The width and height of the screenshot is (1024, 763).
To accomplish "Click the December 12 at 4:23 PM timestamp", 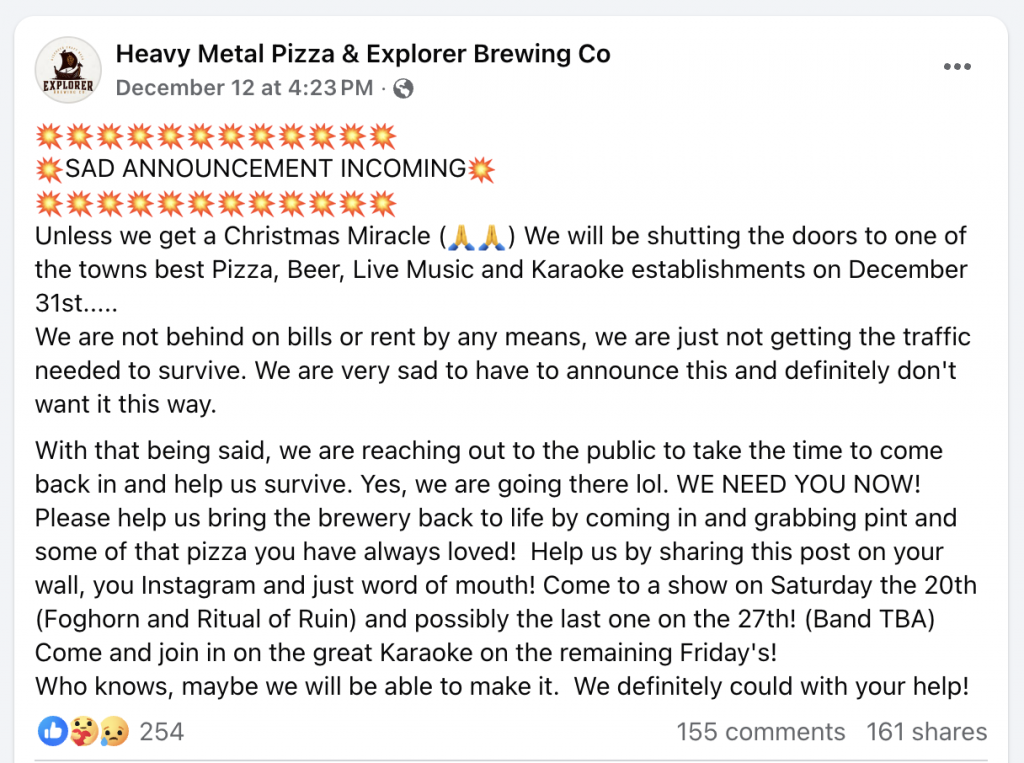I will point(244,88).
